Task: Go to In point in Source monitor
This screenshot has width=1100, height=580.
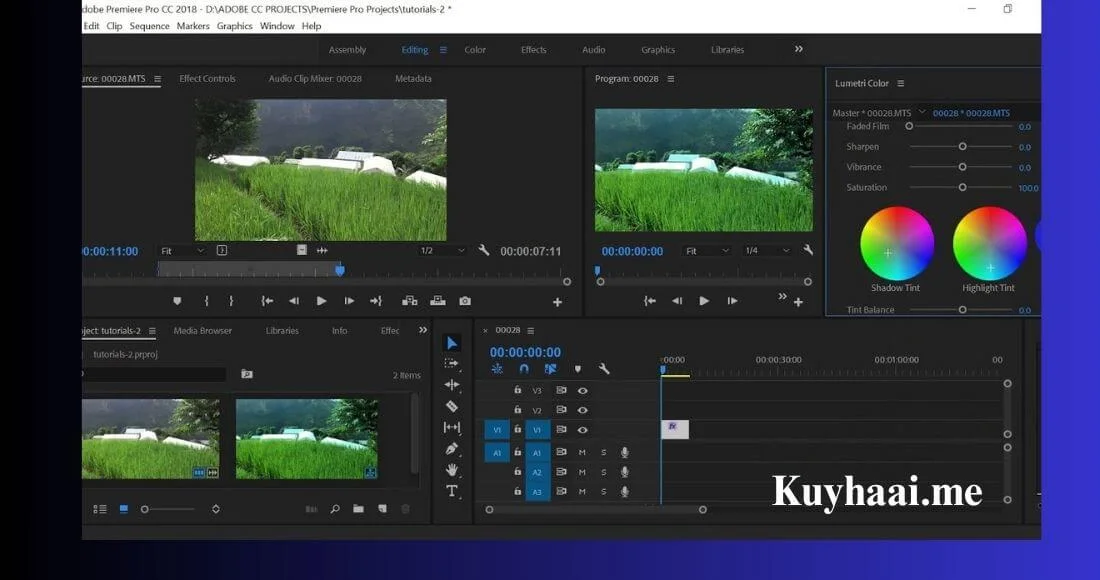Action: [267, 301]
